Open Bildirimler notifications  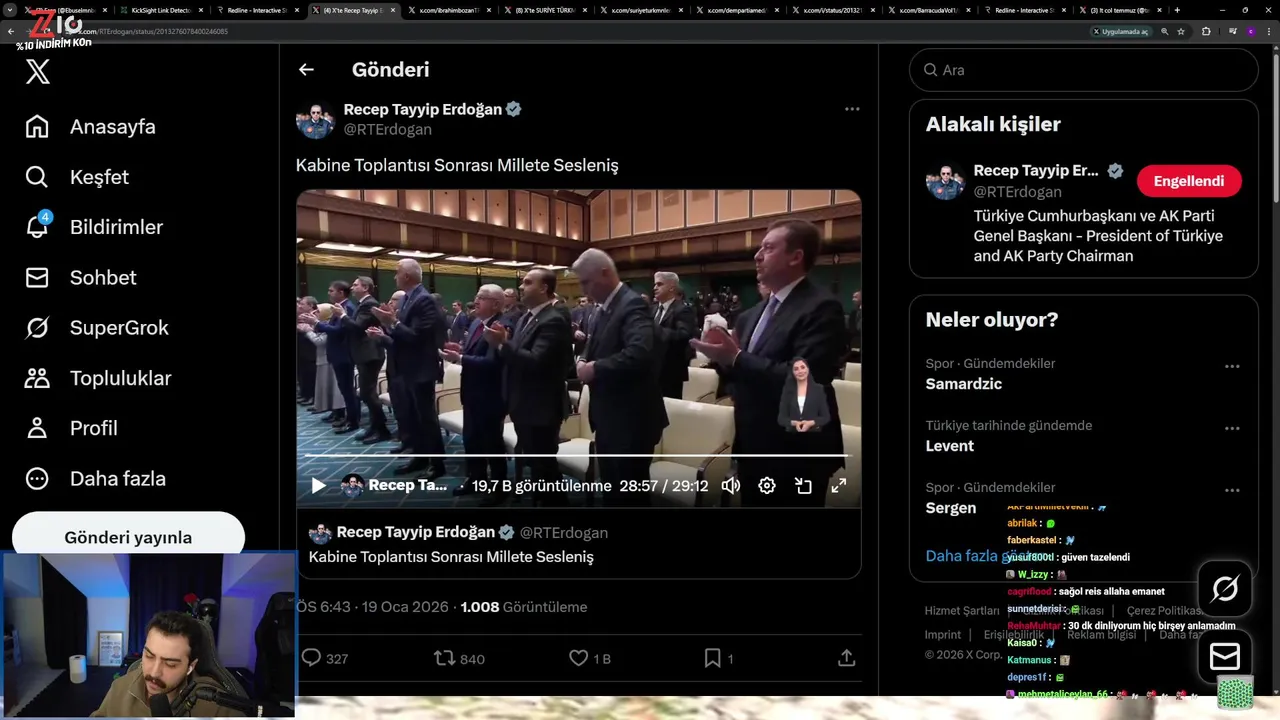(94, 227)
